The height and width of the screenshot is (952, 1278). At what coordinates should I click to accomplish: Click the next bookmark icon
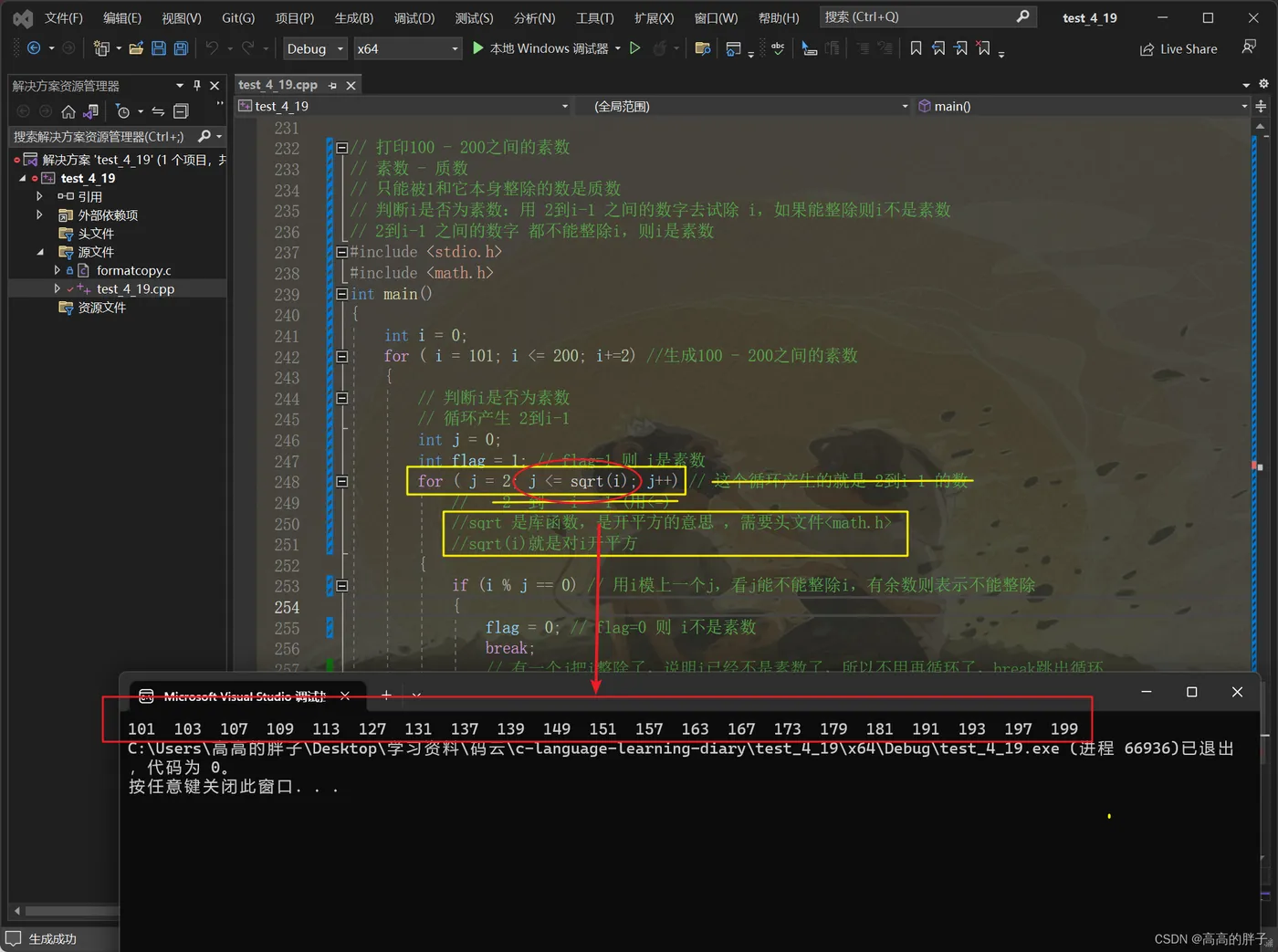point(961,48)
